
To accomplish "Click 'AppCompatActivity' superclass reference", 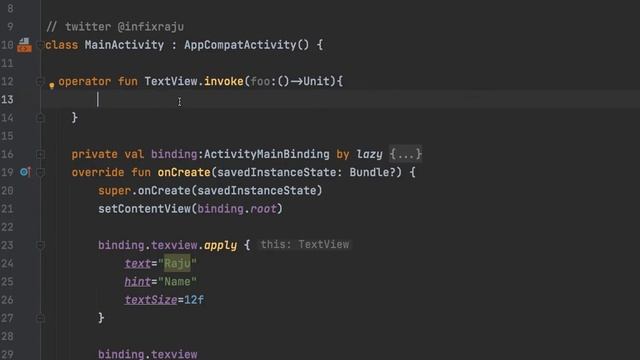I will click(240, 45).
